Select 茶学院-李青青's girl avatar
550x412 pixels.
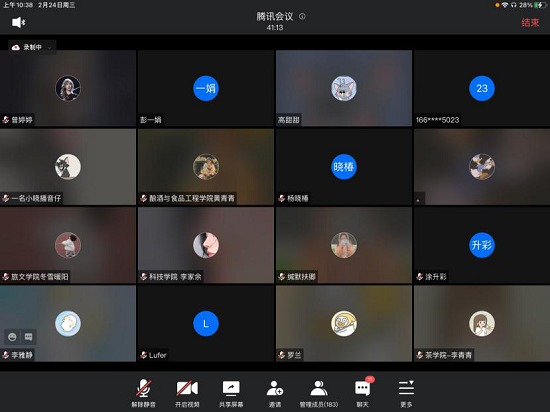pos(482,324)
